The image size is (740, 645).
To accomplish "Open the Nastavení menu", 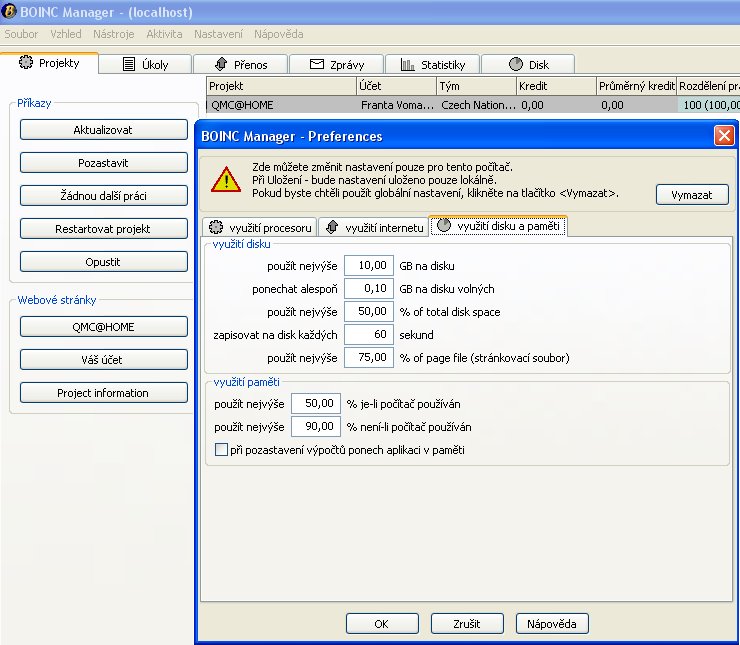I will click(218, 34).
